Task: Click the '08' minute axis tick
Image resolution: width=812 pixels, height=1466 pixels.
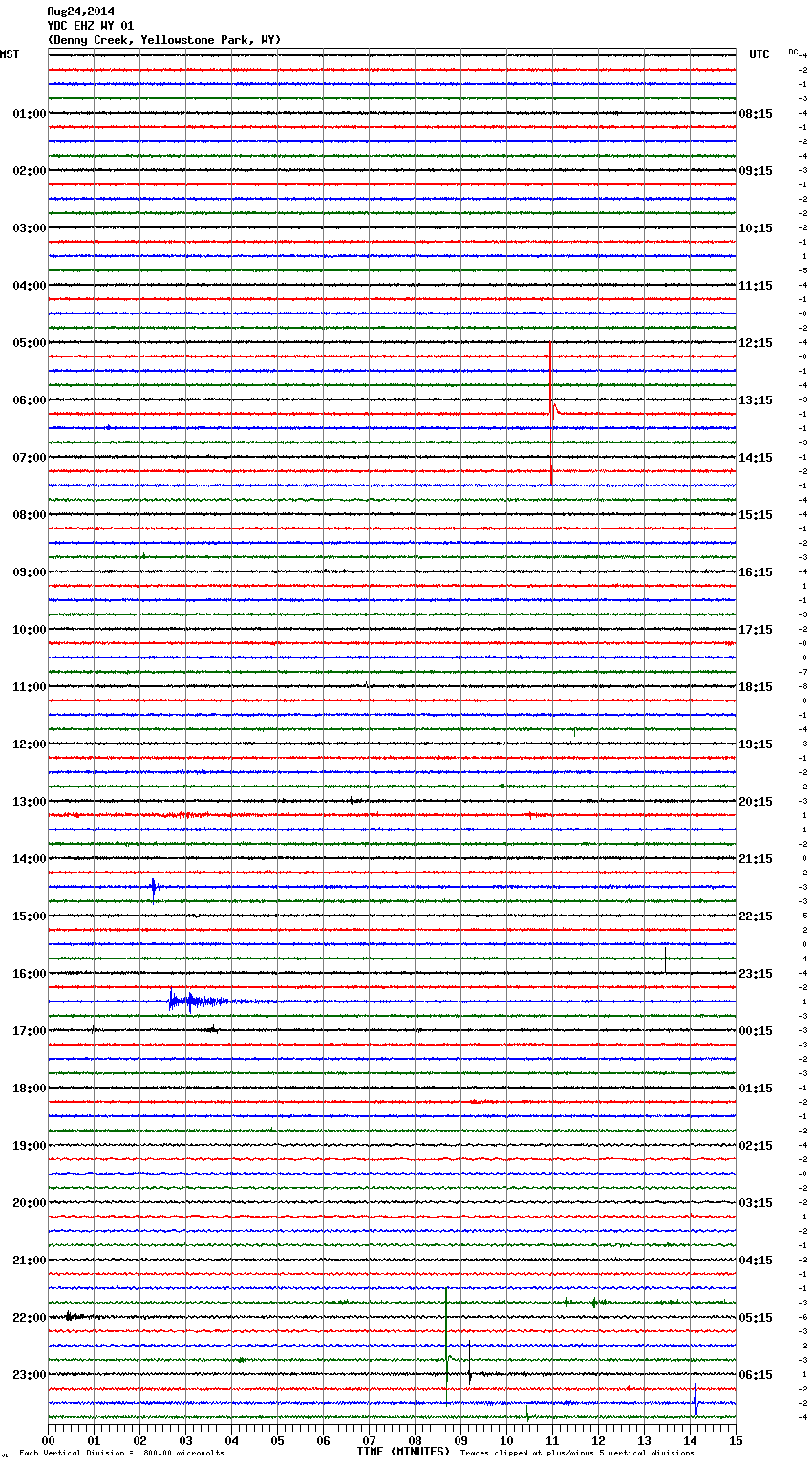Action: pos(415,1440)
